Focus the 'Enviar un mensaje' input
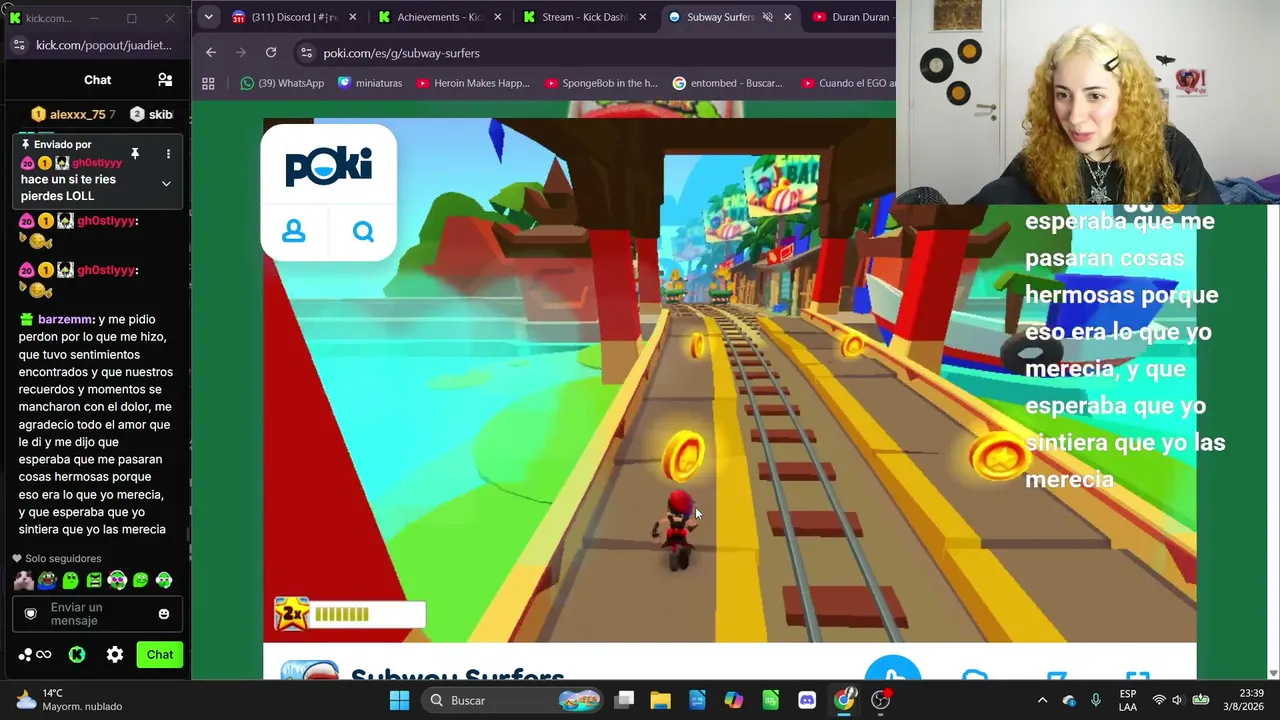This screenshot has height=720, width=1280. [97, 614]
